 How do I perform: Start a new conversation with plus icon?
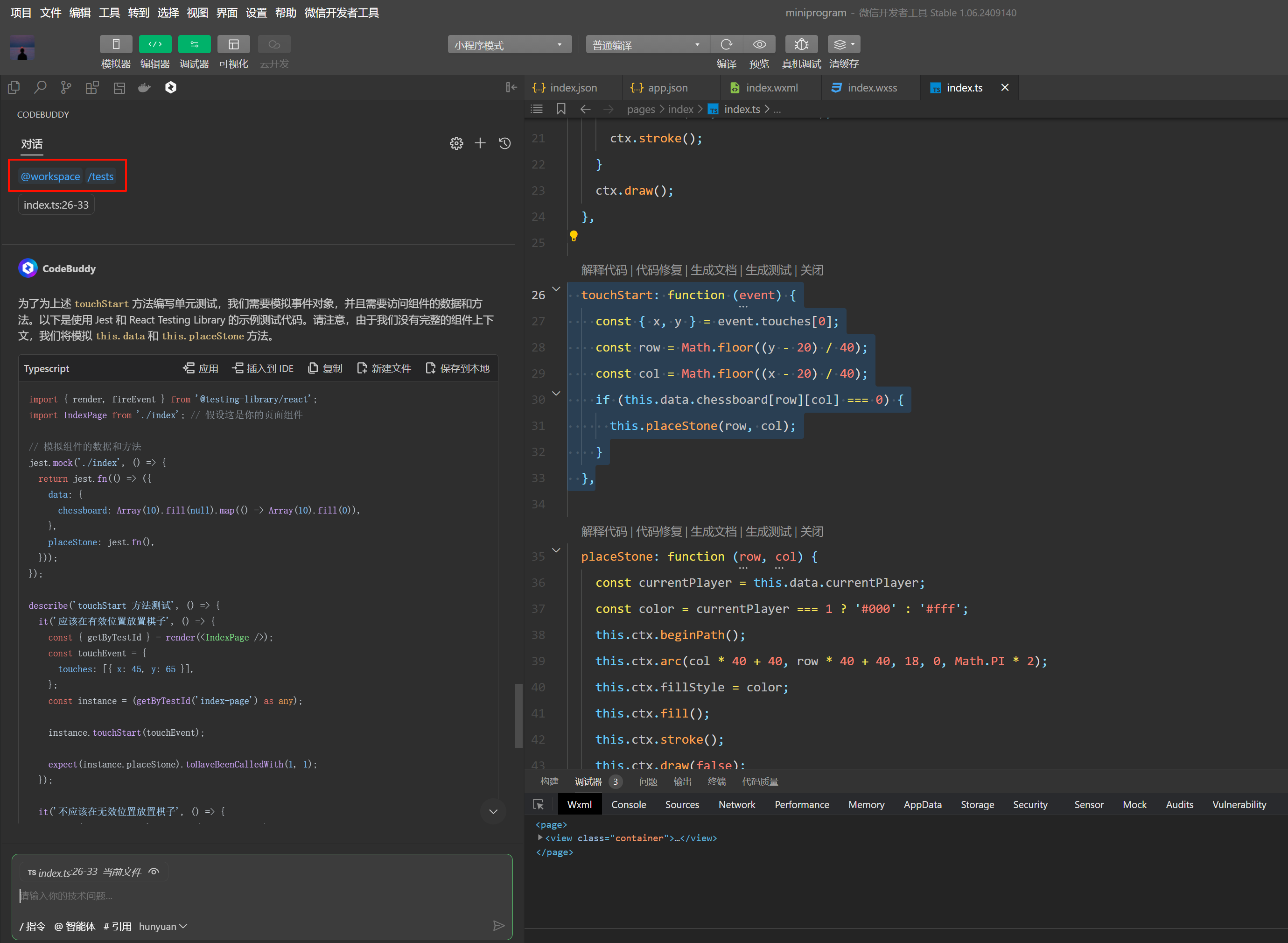coord(480,143)
